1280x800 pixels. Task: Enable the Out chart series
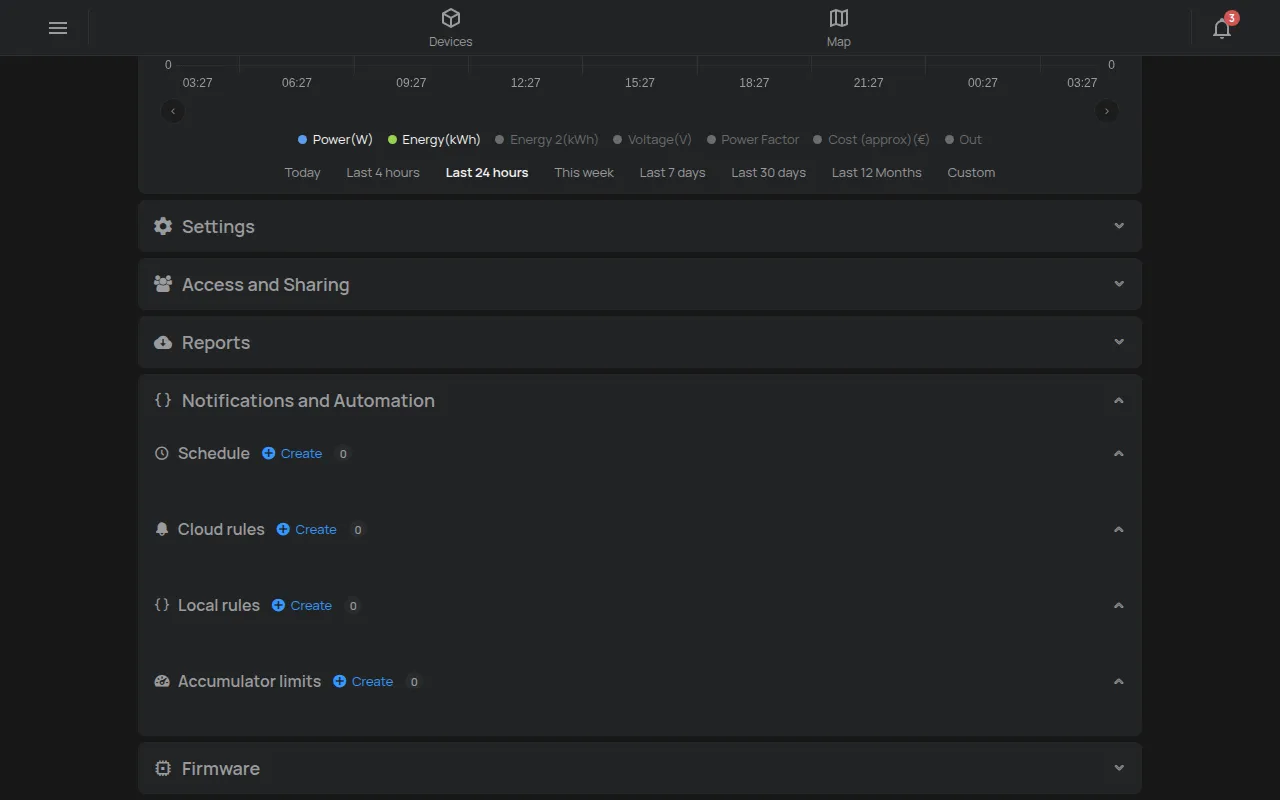coord(964,140)
